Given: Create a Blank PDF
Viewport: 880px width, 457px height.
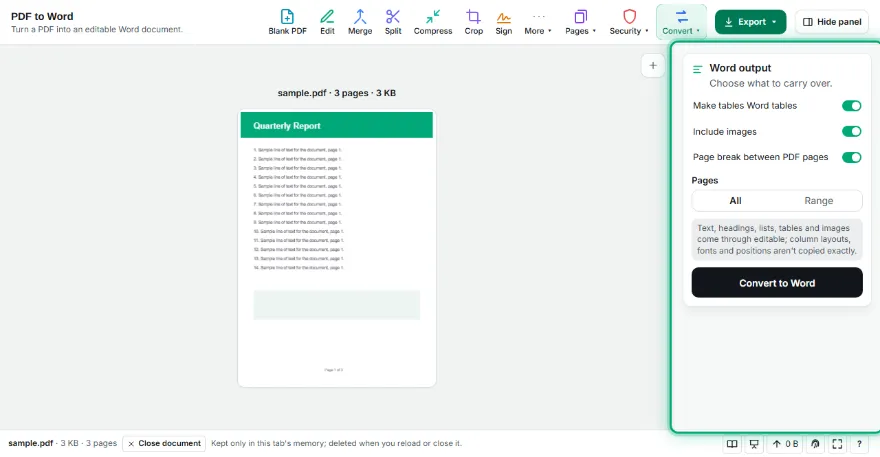Looking at the screenshot, I should pos(287,22).
